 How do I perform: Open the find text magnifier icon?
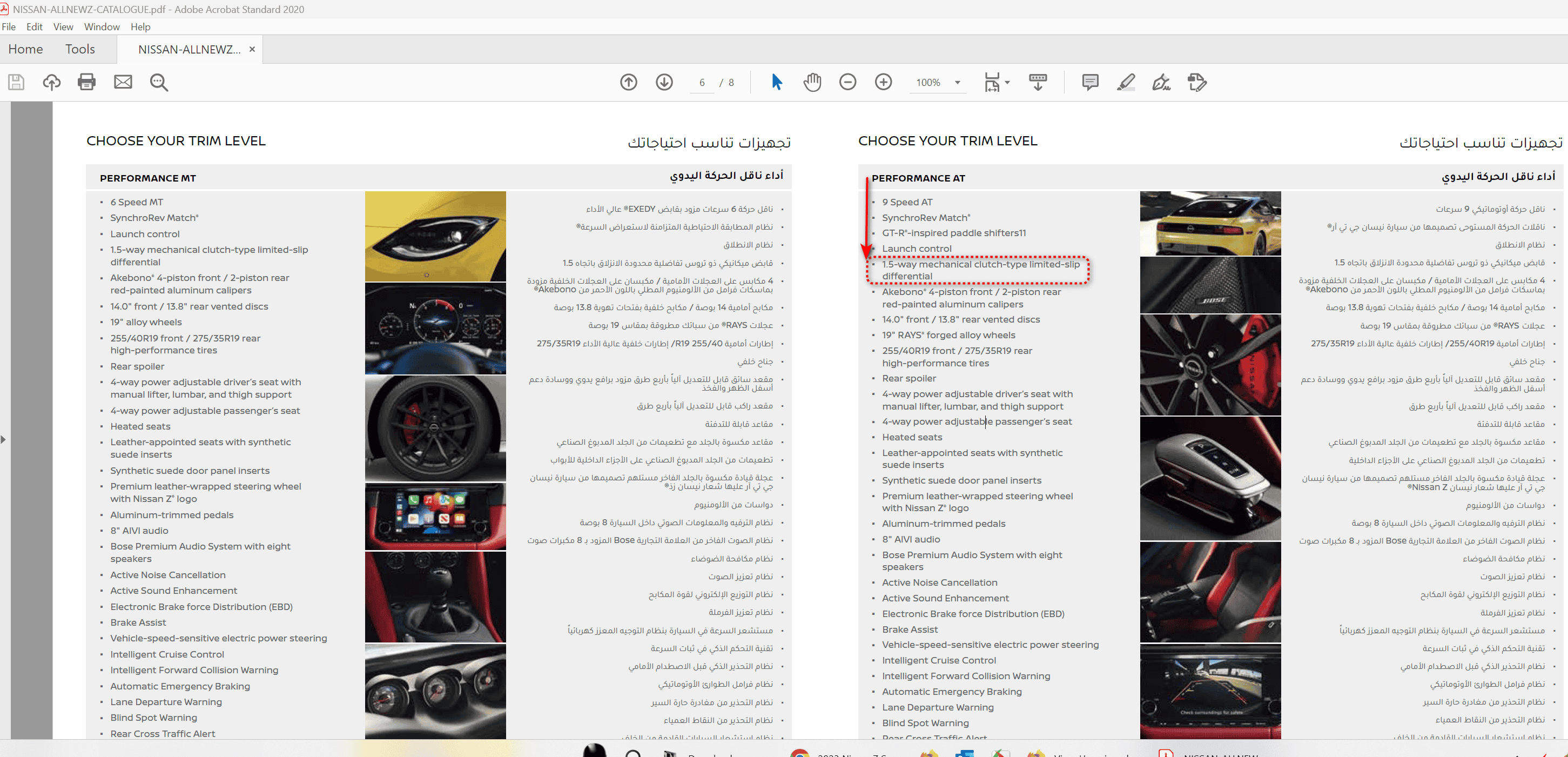tap(159, 82)
